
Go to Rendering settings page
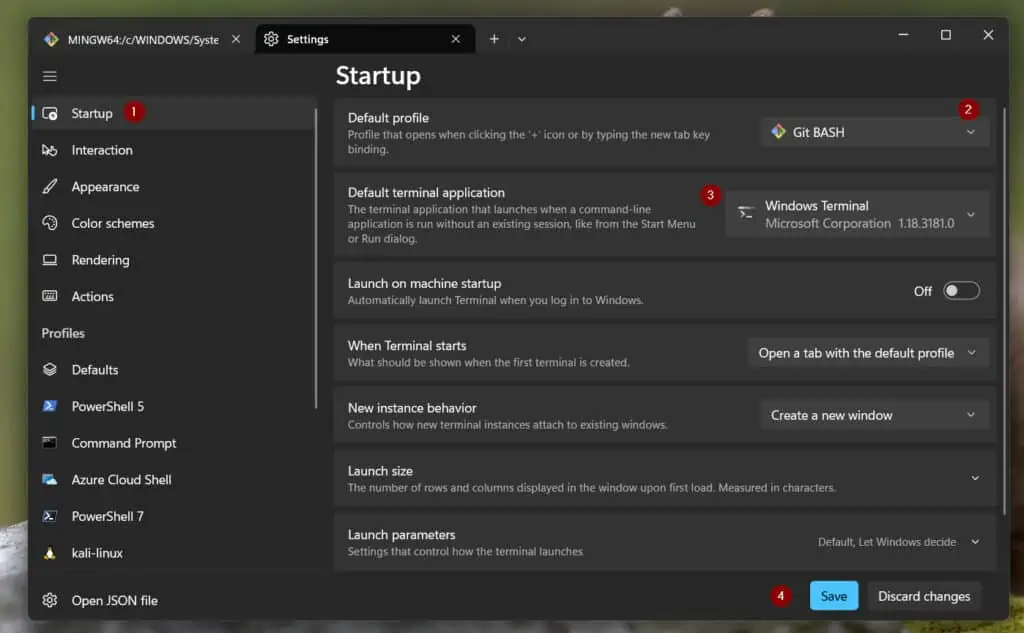pyautogui.click(x=173, y=260)
